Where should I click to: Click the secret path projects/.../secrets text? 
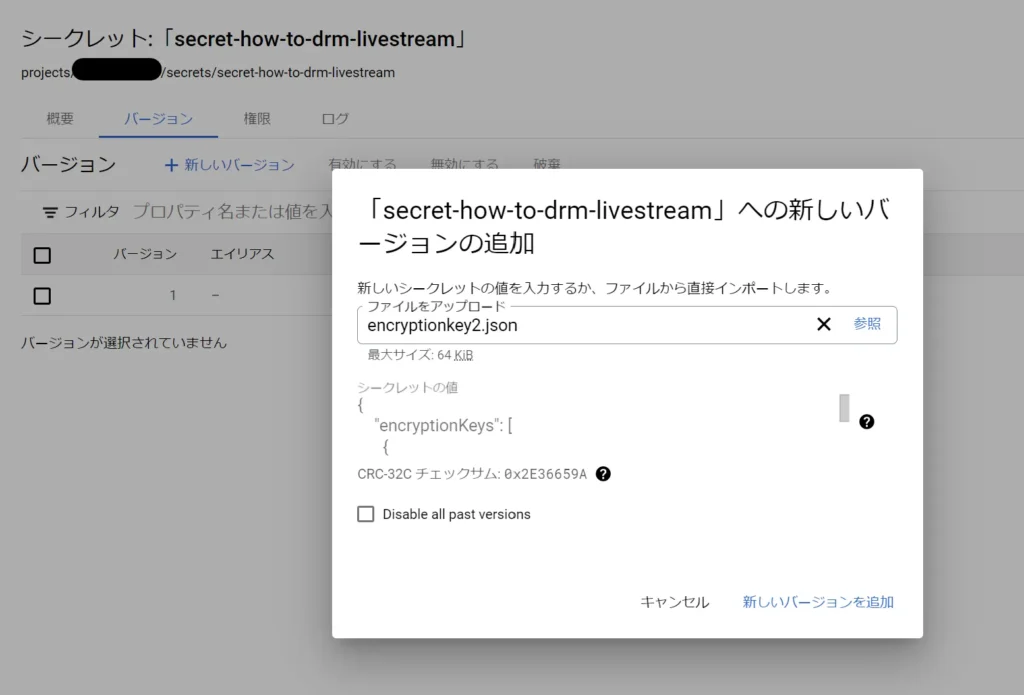(x=208, y=72)
